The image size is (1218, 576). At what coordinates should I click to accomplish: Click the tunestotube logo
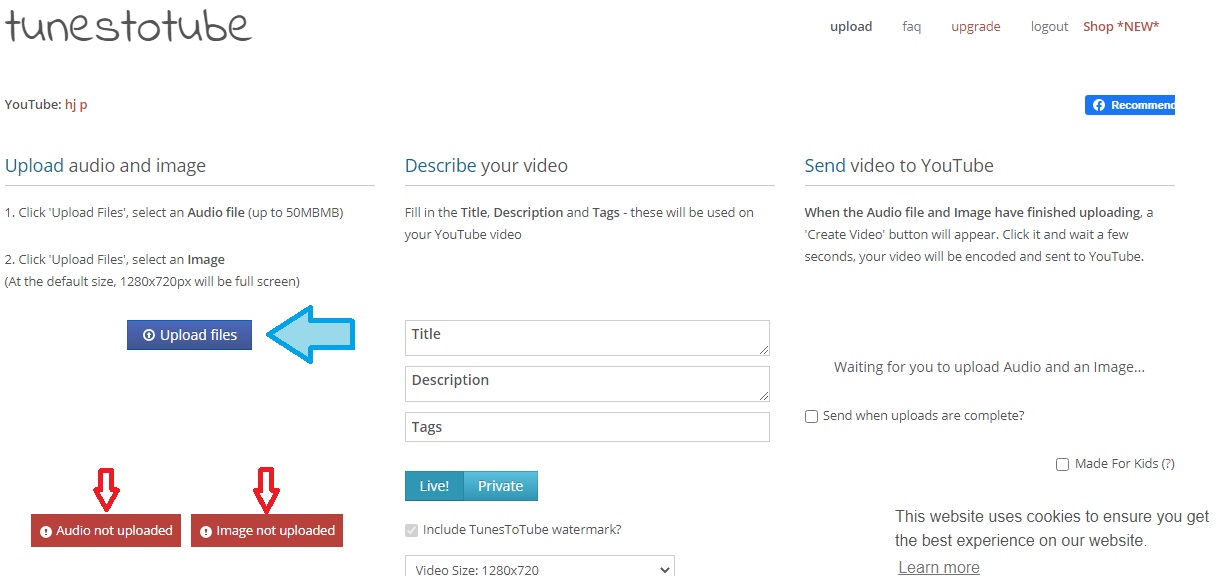click(128, 24)
